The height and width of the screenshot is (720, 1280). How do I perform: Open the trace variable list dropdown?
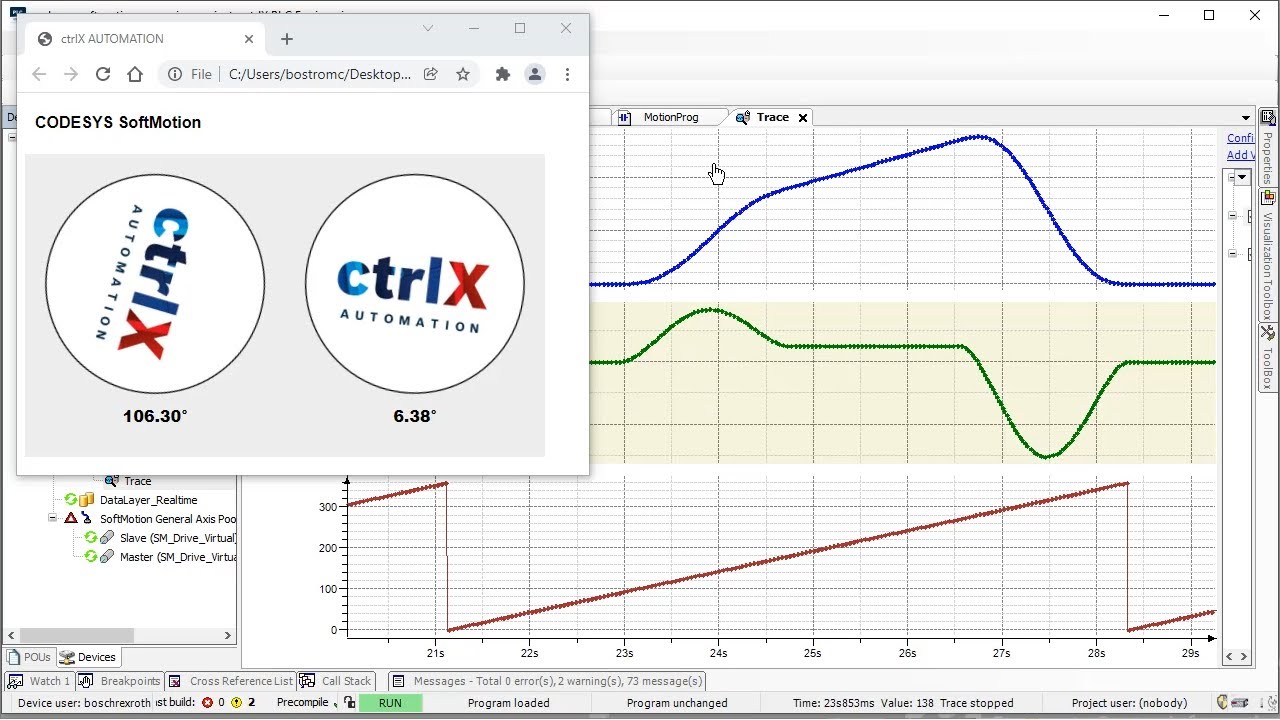point(1242,177)
